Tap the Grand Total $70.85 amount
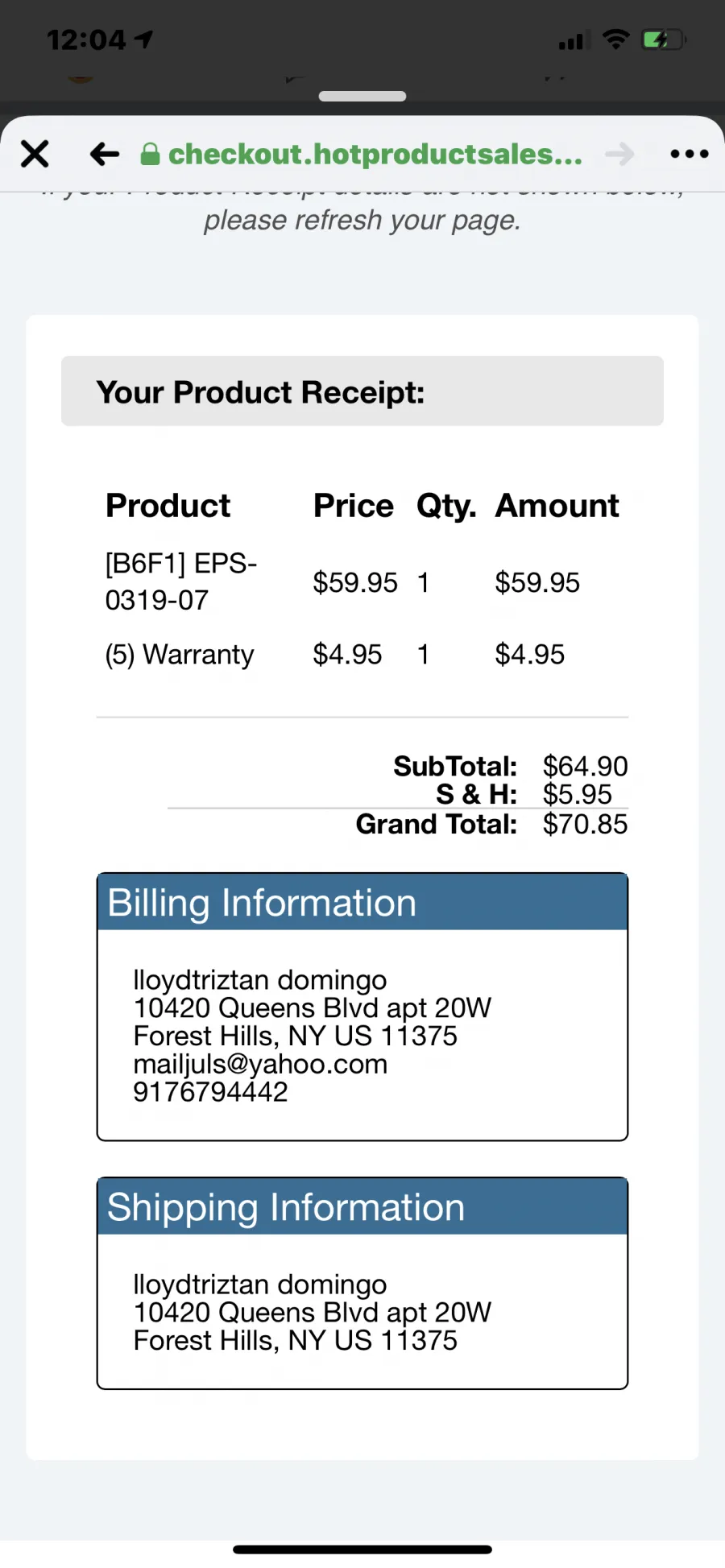 point(585,824)
